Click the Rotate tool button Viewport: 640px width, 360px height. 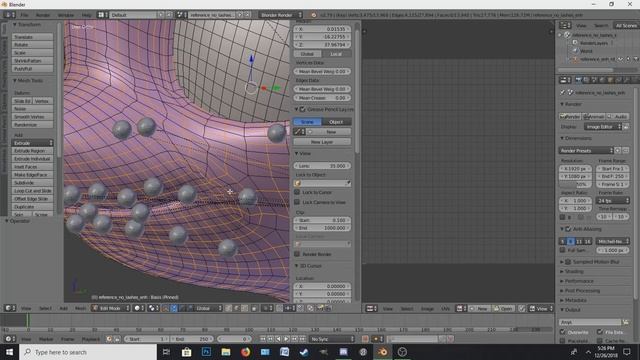(x=32, y=44)
